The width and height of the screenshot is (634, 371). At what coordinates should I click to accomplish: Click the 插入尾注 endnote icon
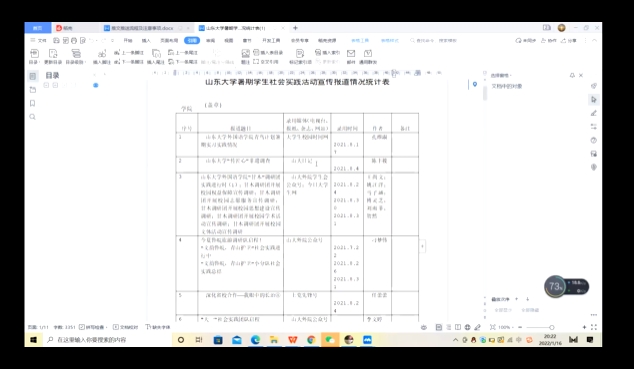click(156, 56)
